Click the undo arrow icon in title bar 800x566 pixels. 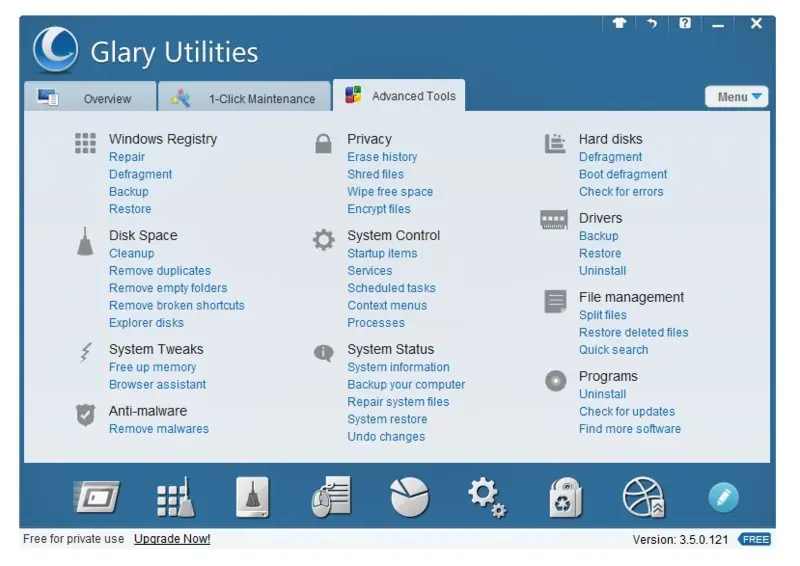coord(652,23)
